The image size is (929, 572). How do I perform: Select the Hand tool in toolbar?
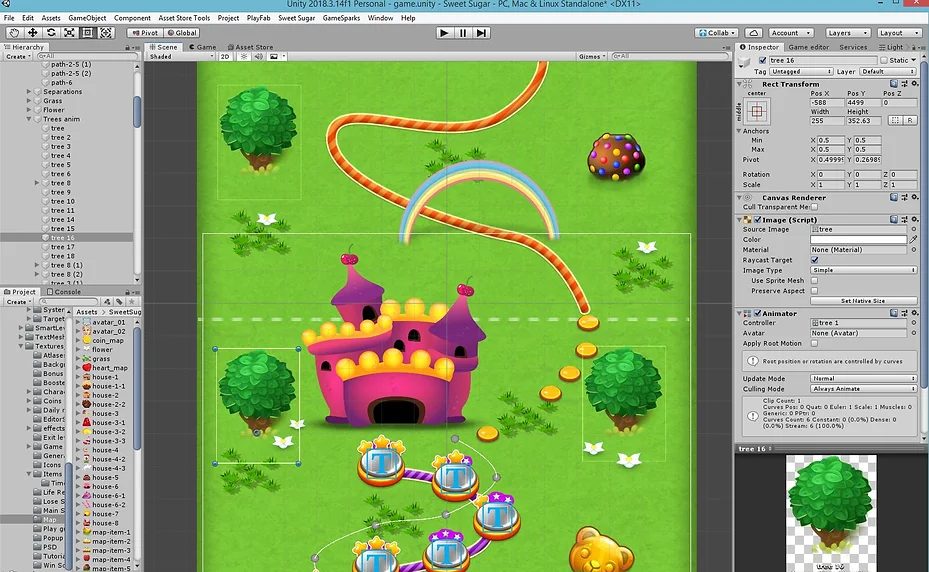[14, 32]
